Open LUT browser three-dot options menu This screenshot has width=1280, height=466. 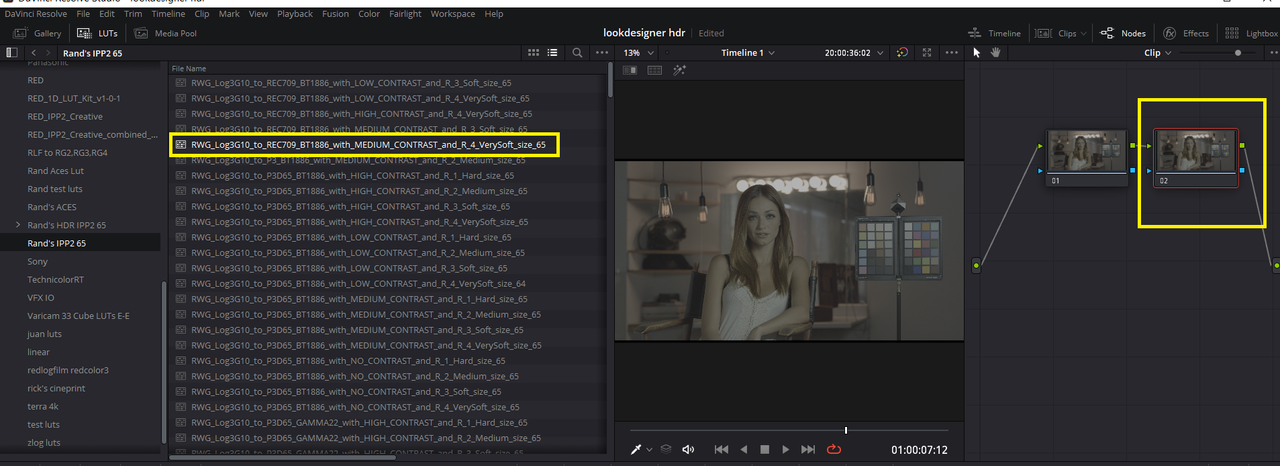(x=601, y=52)
